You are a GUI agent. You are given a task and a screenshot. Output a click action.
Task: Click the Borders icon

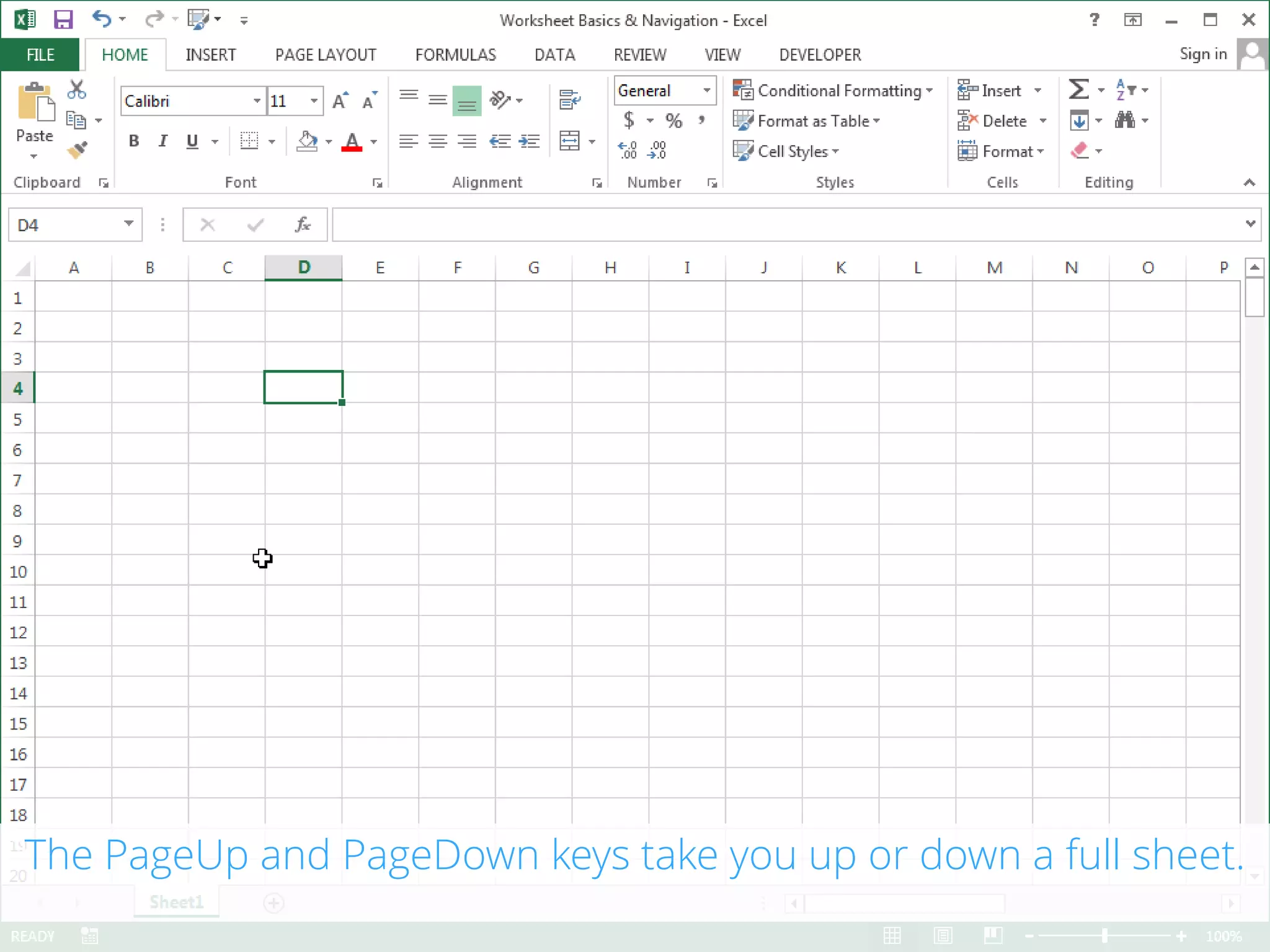point(249,141)
